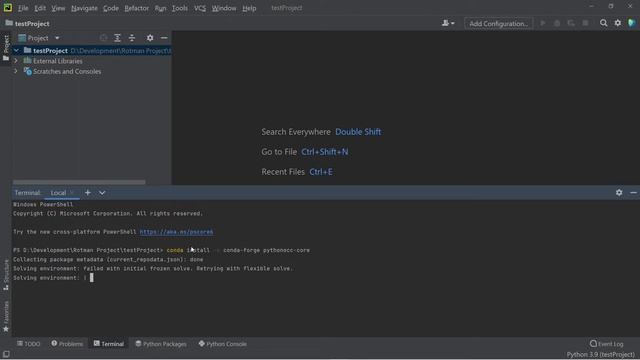This screenshot has height=360, width=640.
Task: Open the user account dropdown
Action: (448, 23)
